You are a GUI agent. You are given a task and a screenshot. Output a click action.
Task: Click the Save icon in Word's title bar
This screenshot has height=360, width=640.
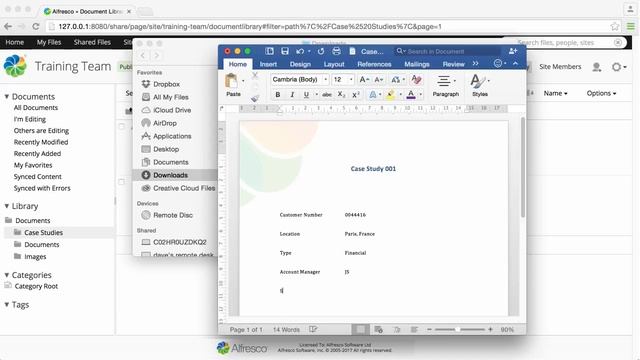pos(284,51)
